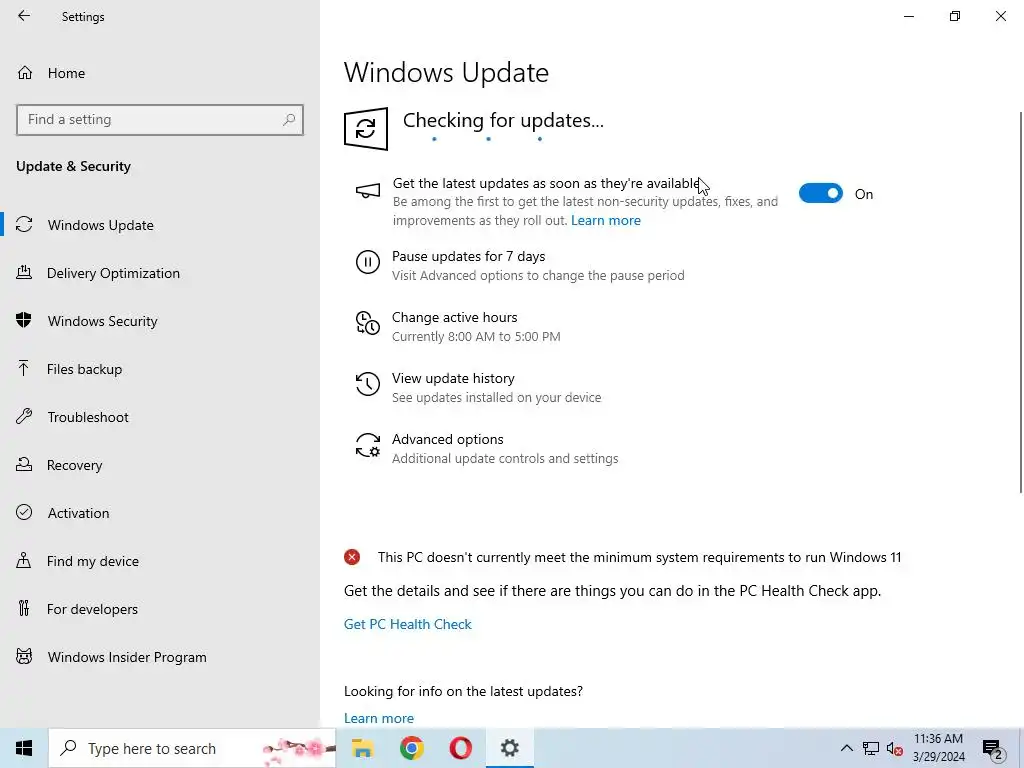
Task: Click Learn more link about latest updates
Action: [x=605, y=220]
